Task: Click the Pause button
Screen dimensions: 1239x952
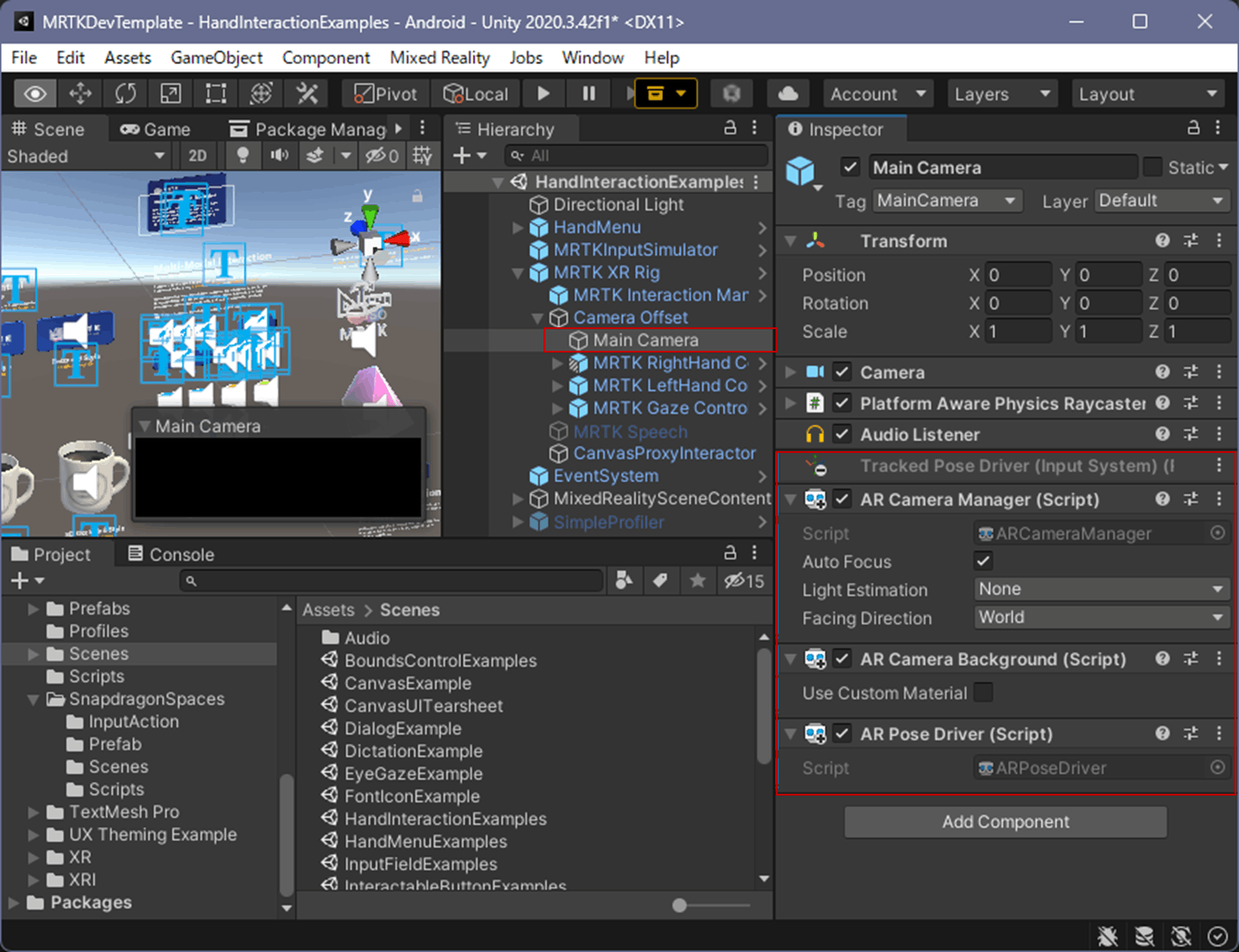Action: point(589,93)
